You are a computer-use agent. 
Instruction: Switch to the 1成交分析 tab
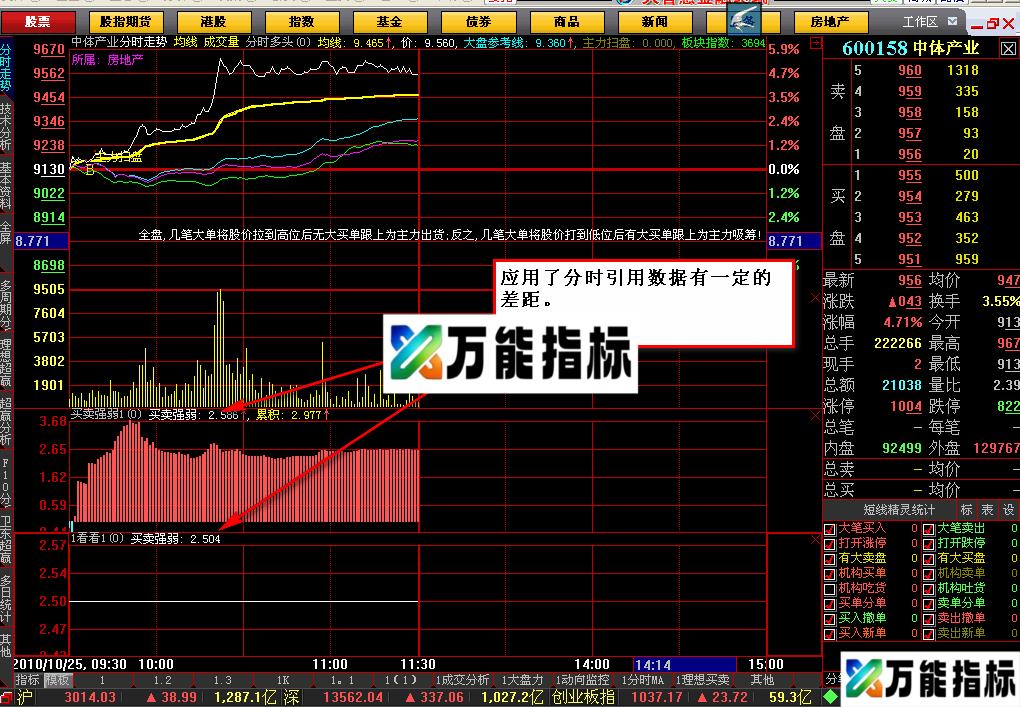(x=465, y=680)
